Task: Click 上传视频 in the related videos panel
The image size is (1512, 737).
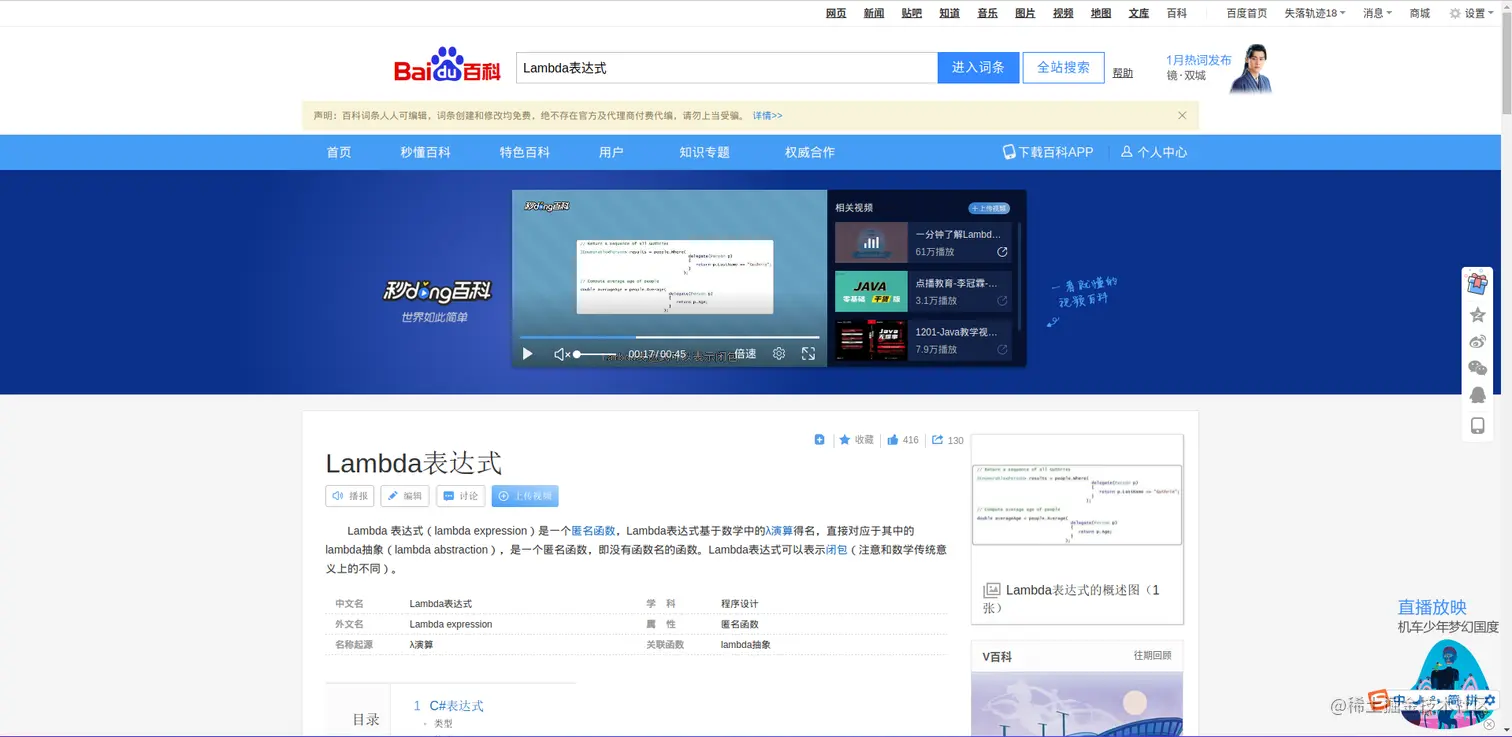Action: point(989,208)
